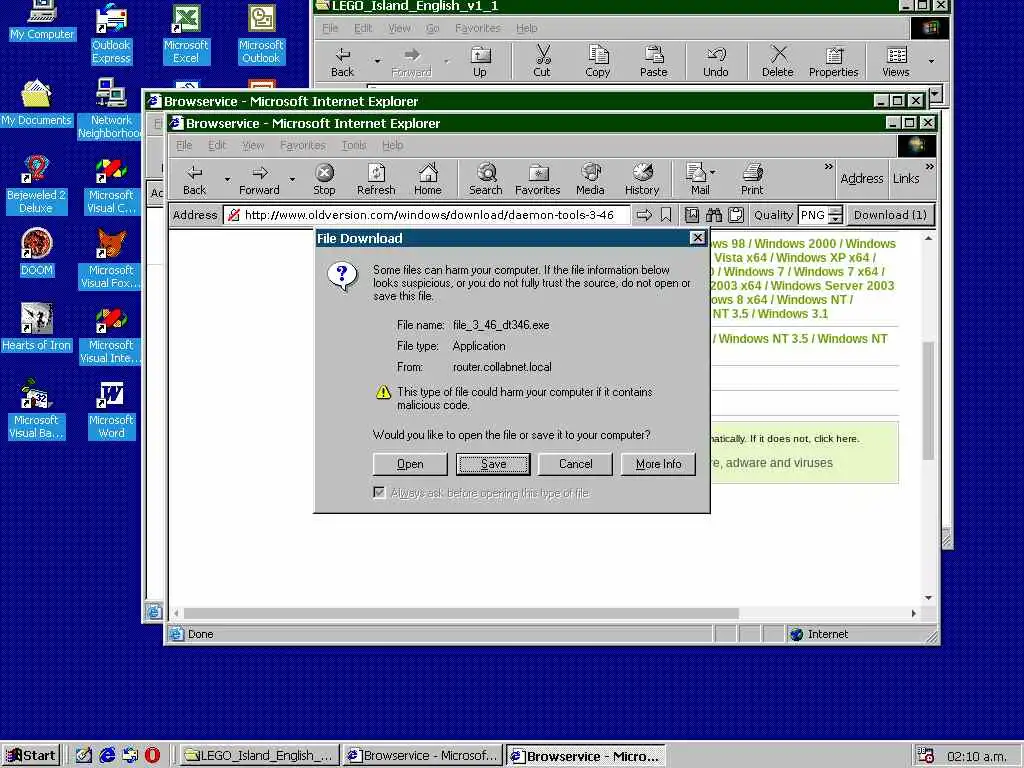
Task: Print the current page
Action: [752, 179]
